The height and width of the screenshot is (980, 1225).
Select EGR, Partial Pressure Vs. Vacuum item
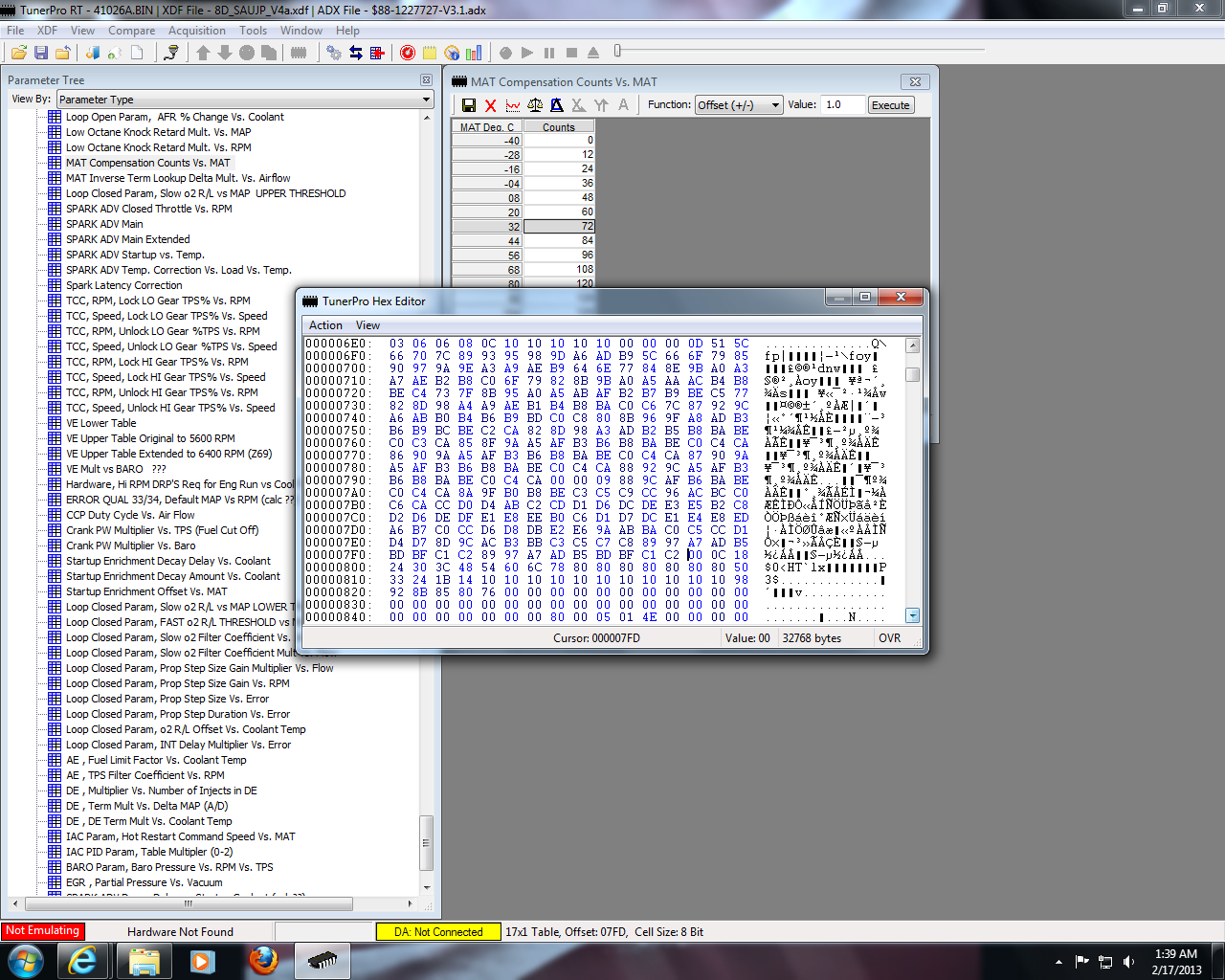144,882
